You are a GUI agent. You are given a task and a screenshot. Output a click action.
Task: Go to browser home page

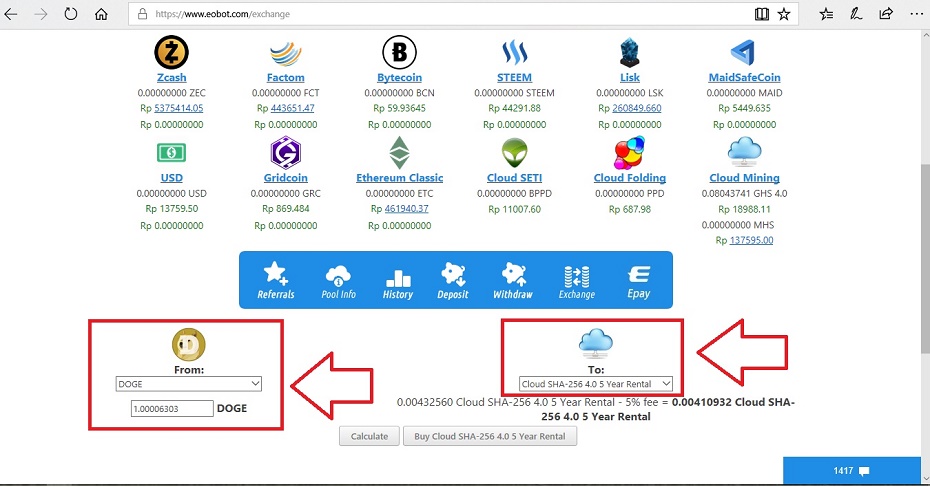101,14
